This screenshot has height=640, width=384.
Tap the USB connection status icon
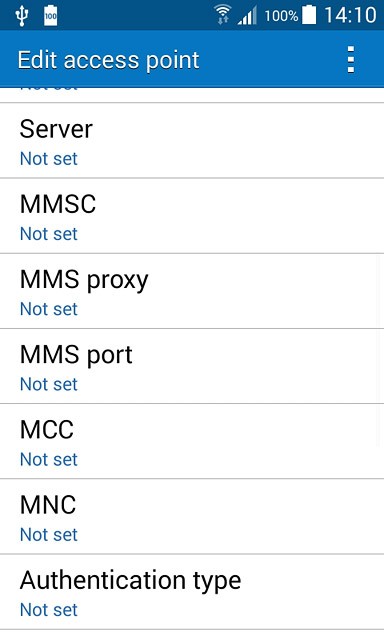21,16
